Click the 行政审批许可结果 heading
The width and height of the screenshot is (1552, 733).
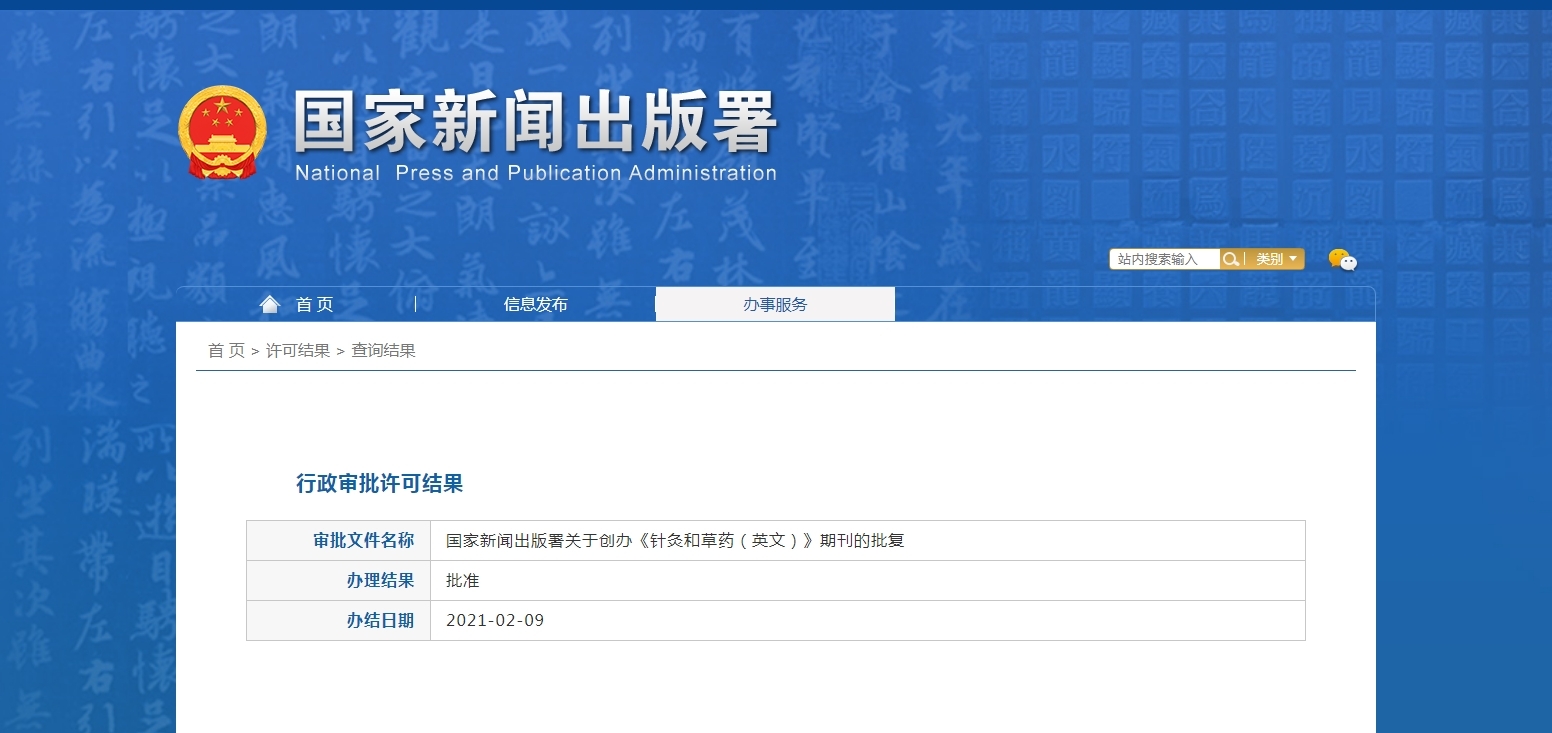click(380, 484)
